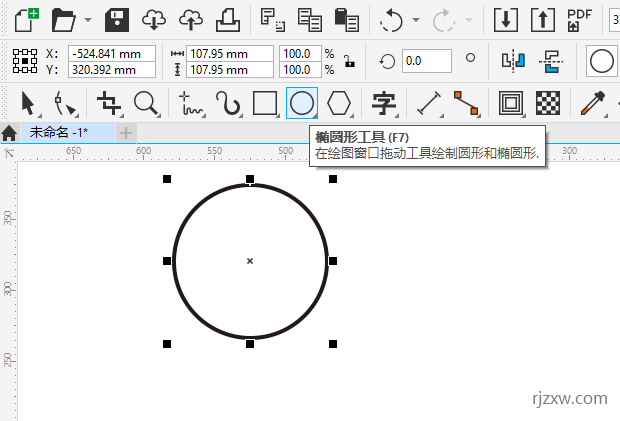The height and width of the screenshot is (421, 620).
Task: Pick the Text tool
Action: (x=384, y=102)
